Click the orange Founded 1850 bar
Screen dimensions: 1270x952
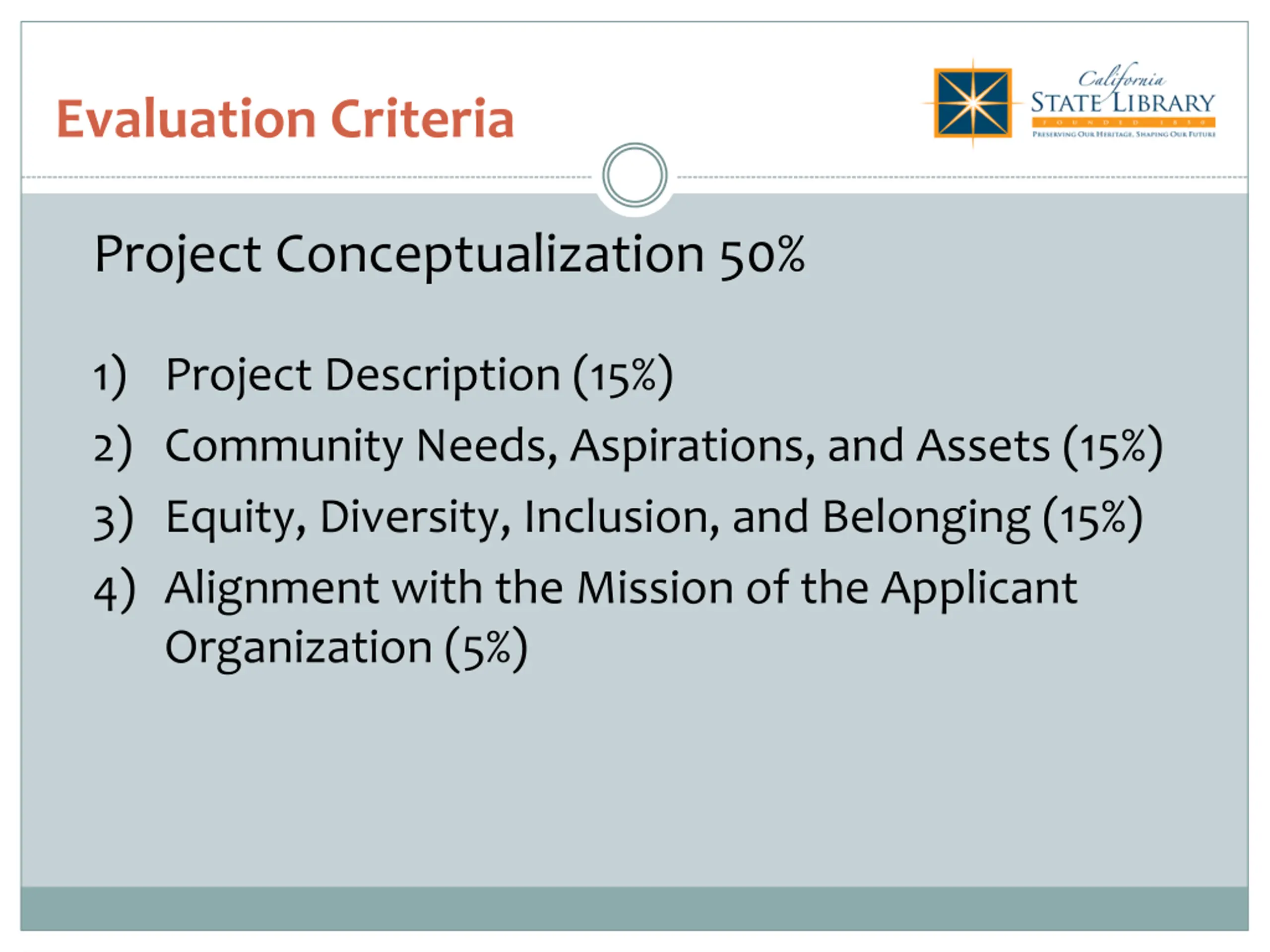(1123, 122)
